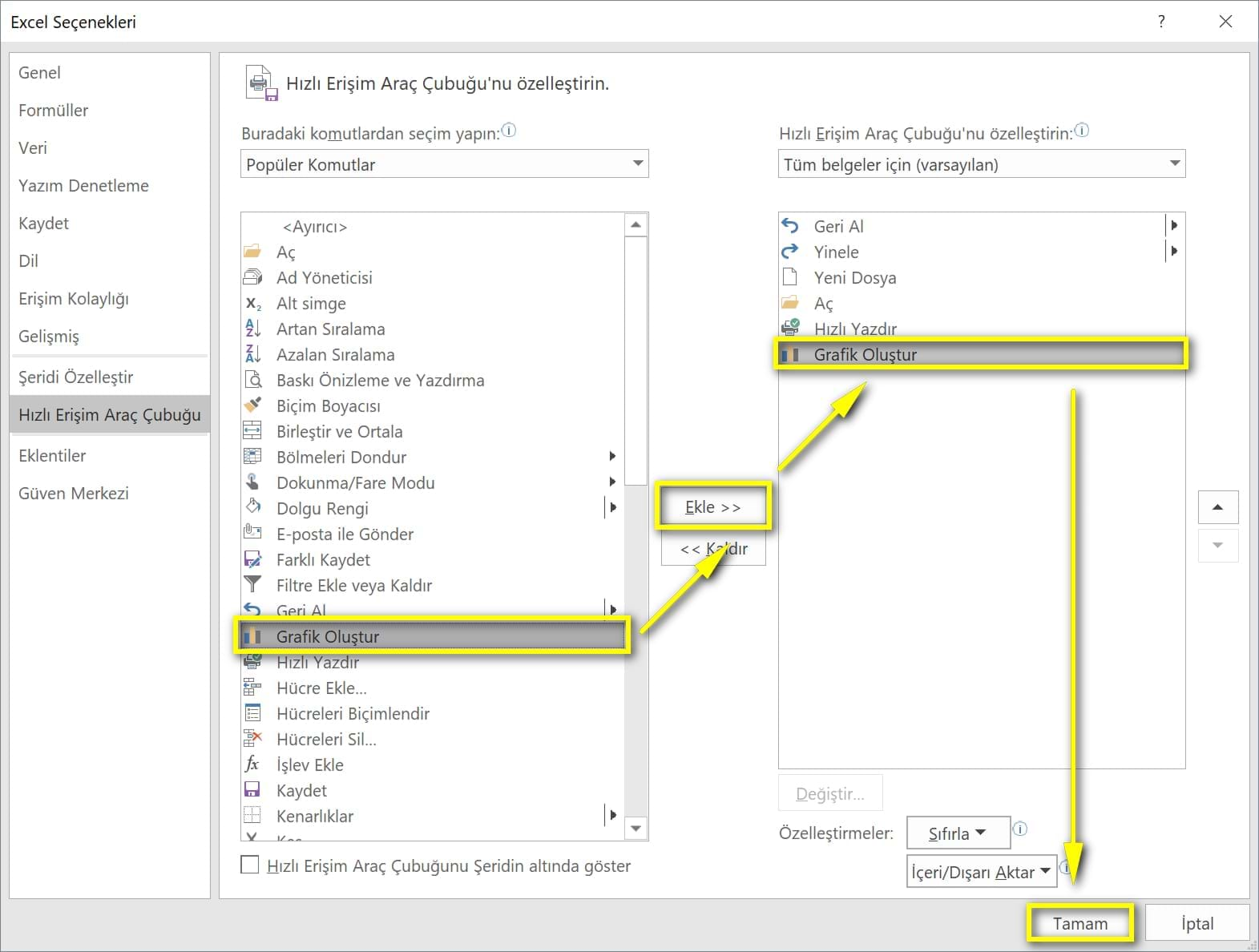Click the İşlev Ekle fx icon
This screenshot has width=1259, height=952.
(252, 764)
